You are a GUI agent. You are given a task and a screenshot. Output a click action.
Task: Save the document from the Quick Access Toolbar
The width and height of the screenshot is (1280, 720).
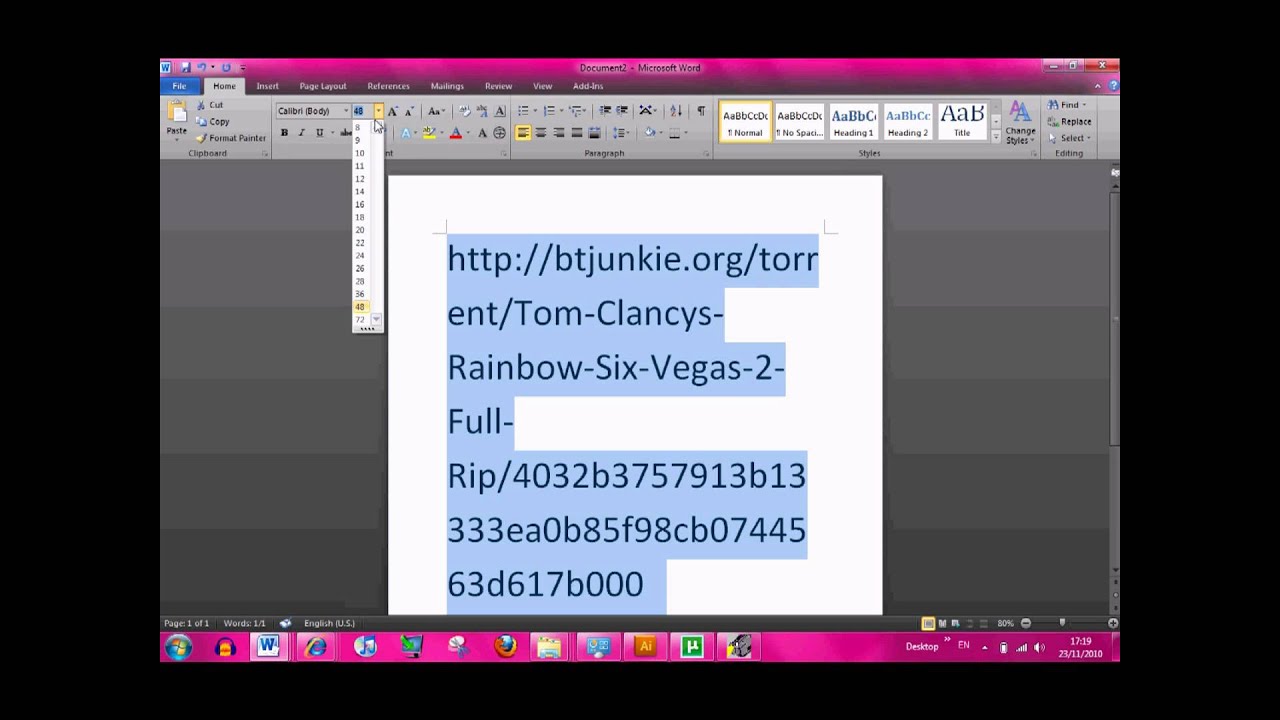(x=185, y=68)
